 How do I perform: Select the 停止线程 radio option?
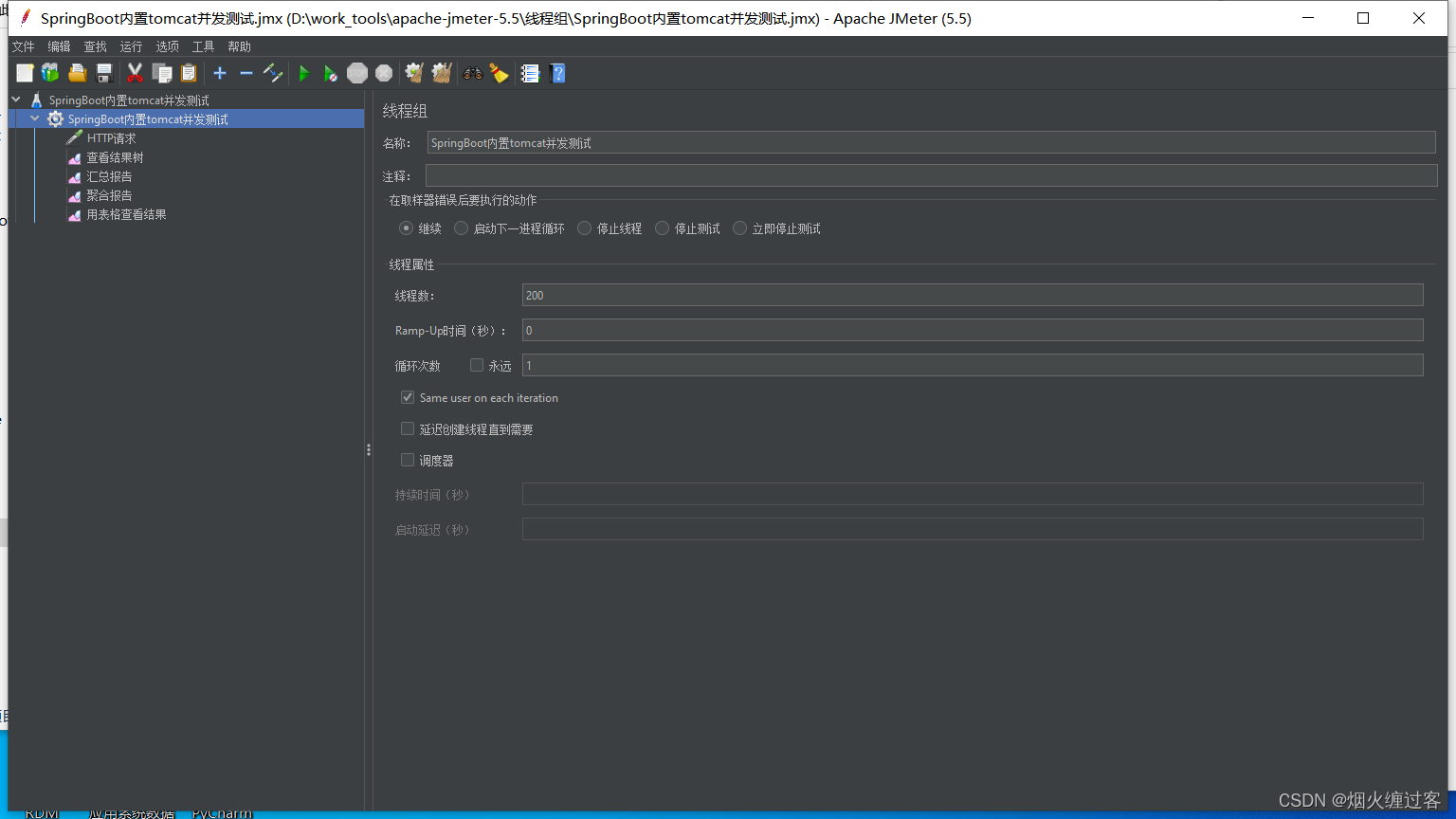(x=585, y=228)
